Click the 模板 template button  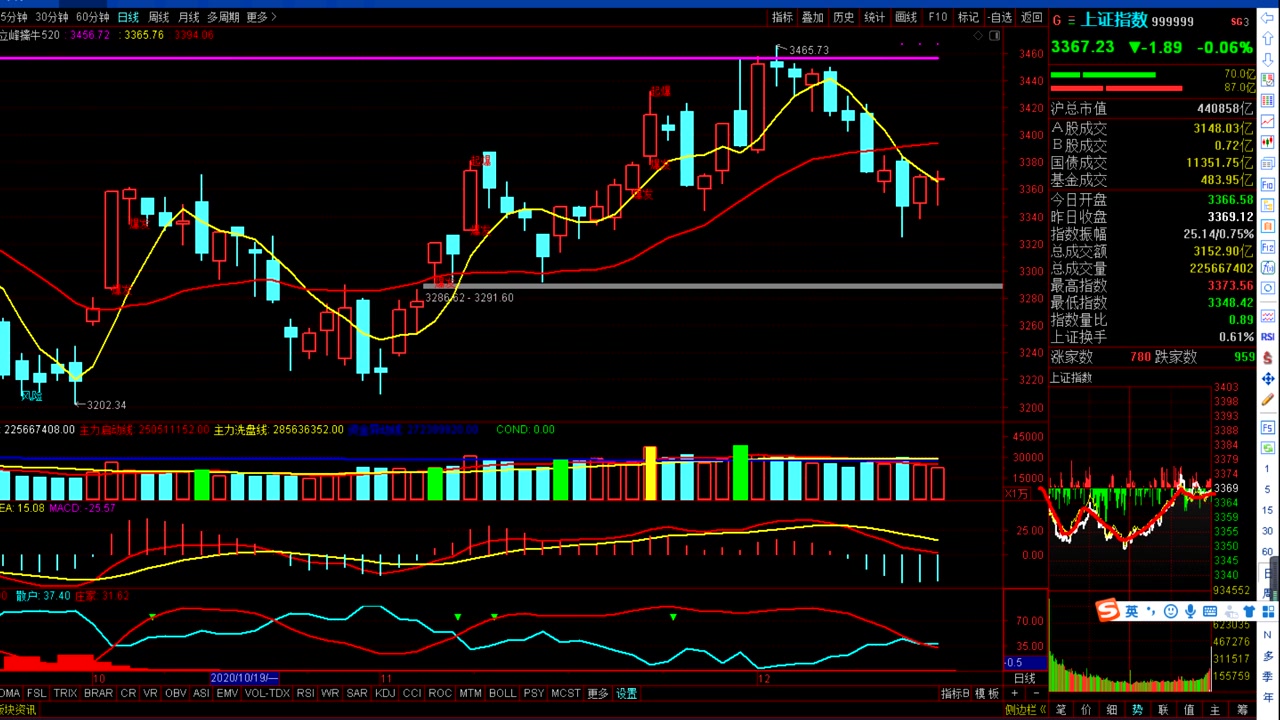coord(987,693)
